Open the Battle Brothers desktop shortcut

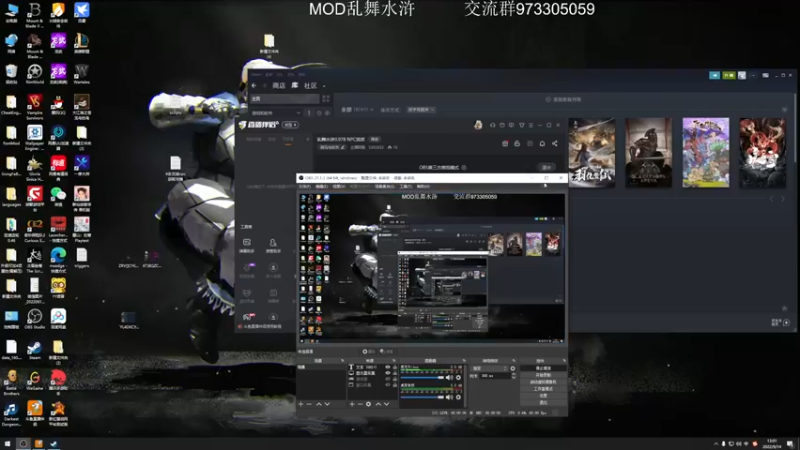[x=11, y=383]
